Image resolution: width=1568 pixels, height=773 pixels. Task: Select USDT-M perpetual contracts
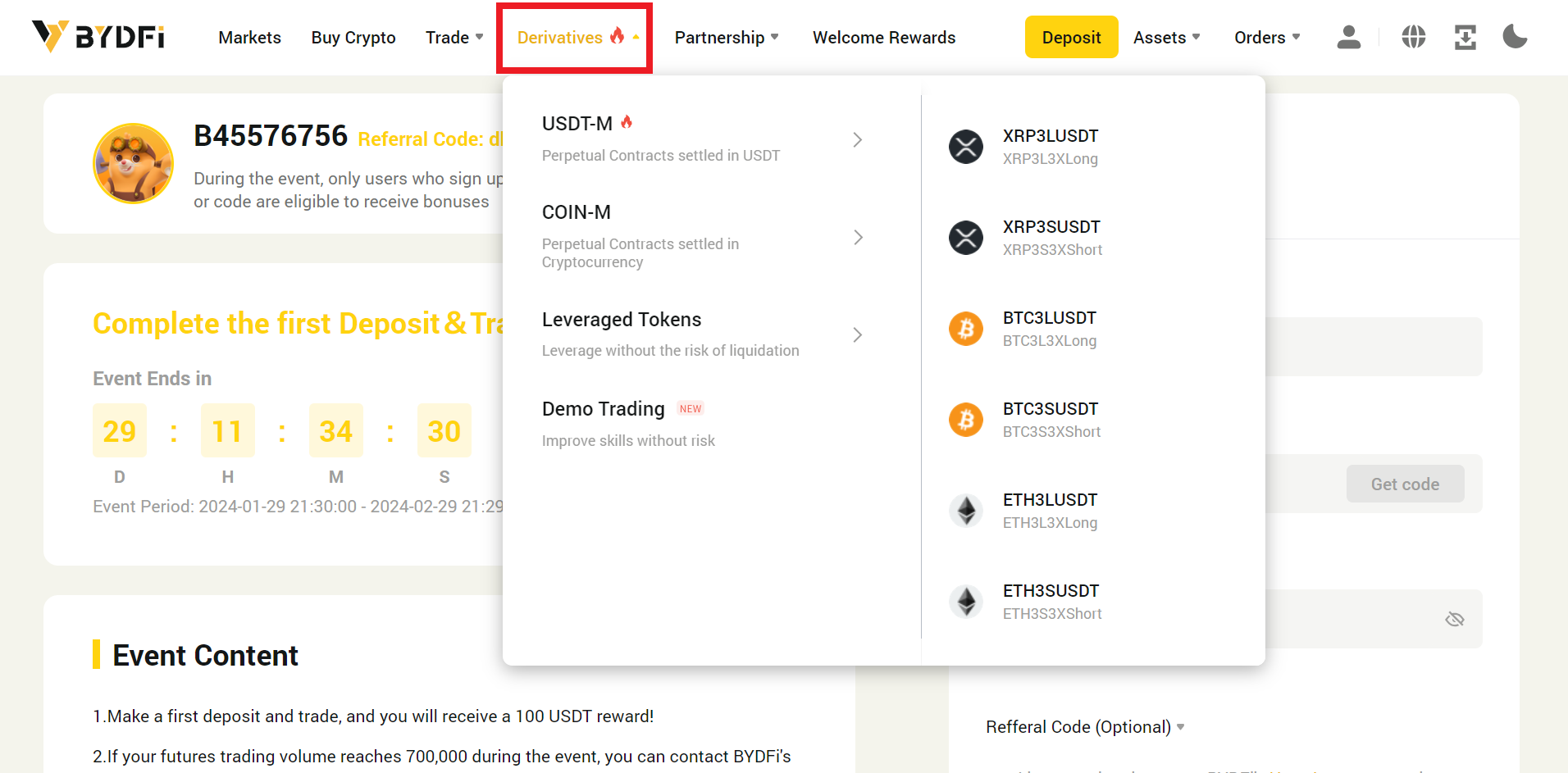[704, 139]
